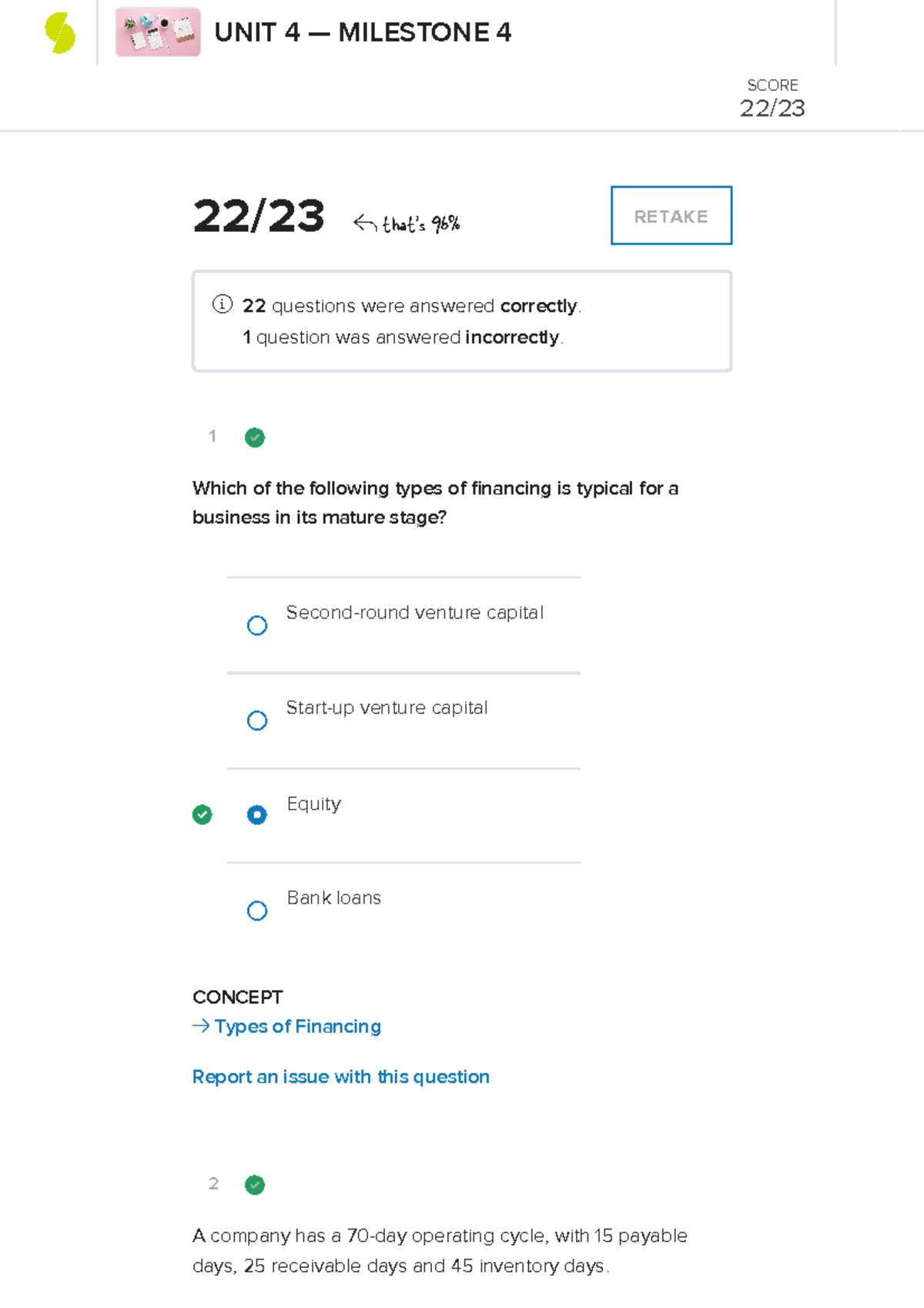Click the Unit 4 — Milestone 4 title

[x=363, y=32]
